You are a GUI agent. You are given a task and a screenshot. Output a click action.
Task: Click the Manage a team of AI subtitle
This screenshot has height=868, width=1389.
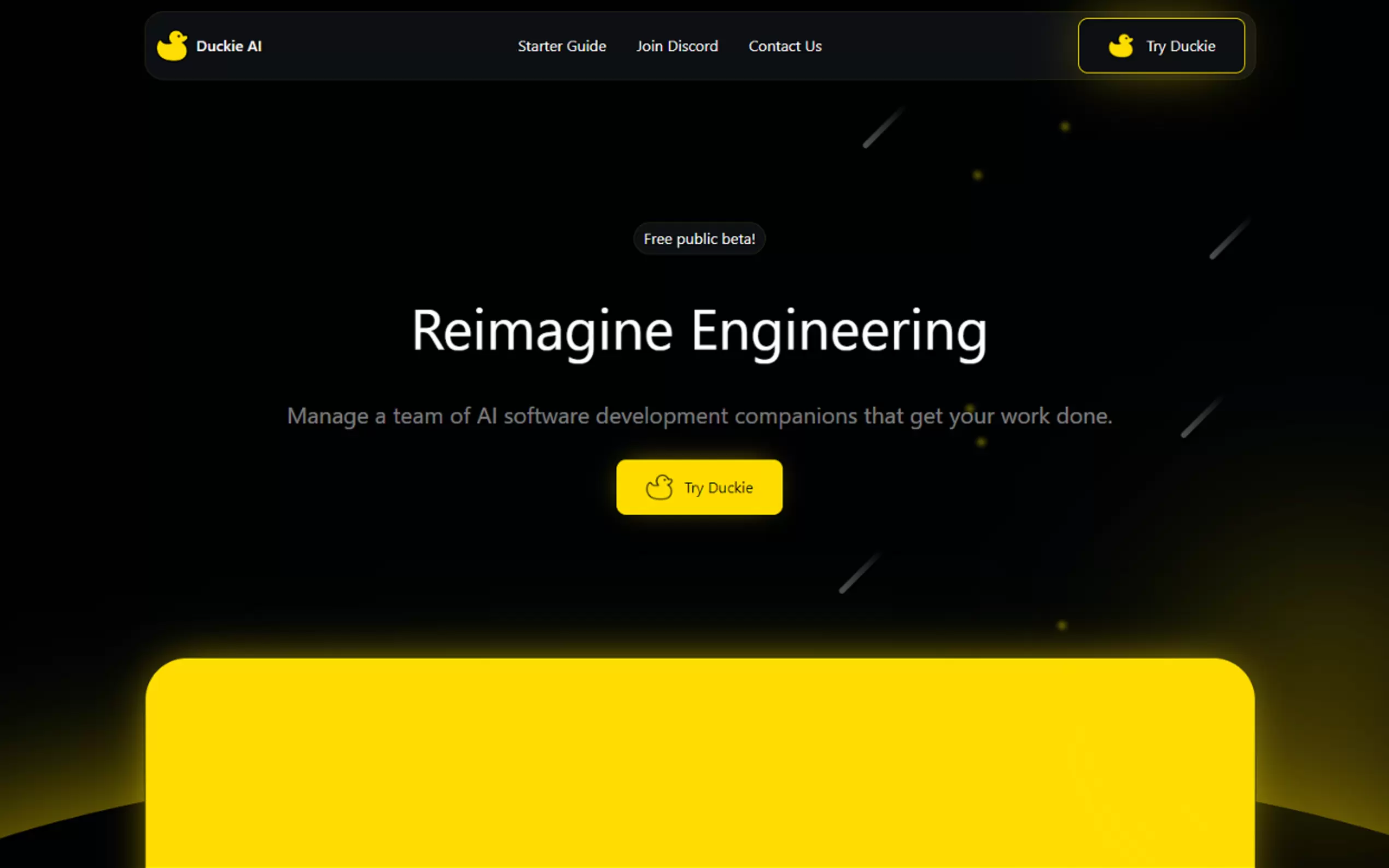699,416
